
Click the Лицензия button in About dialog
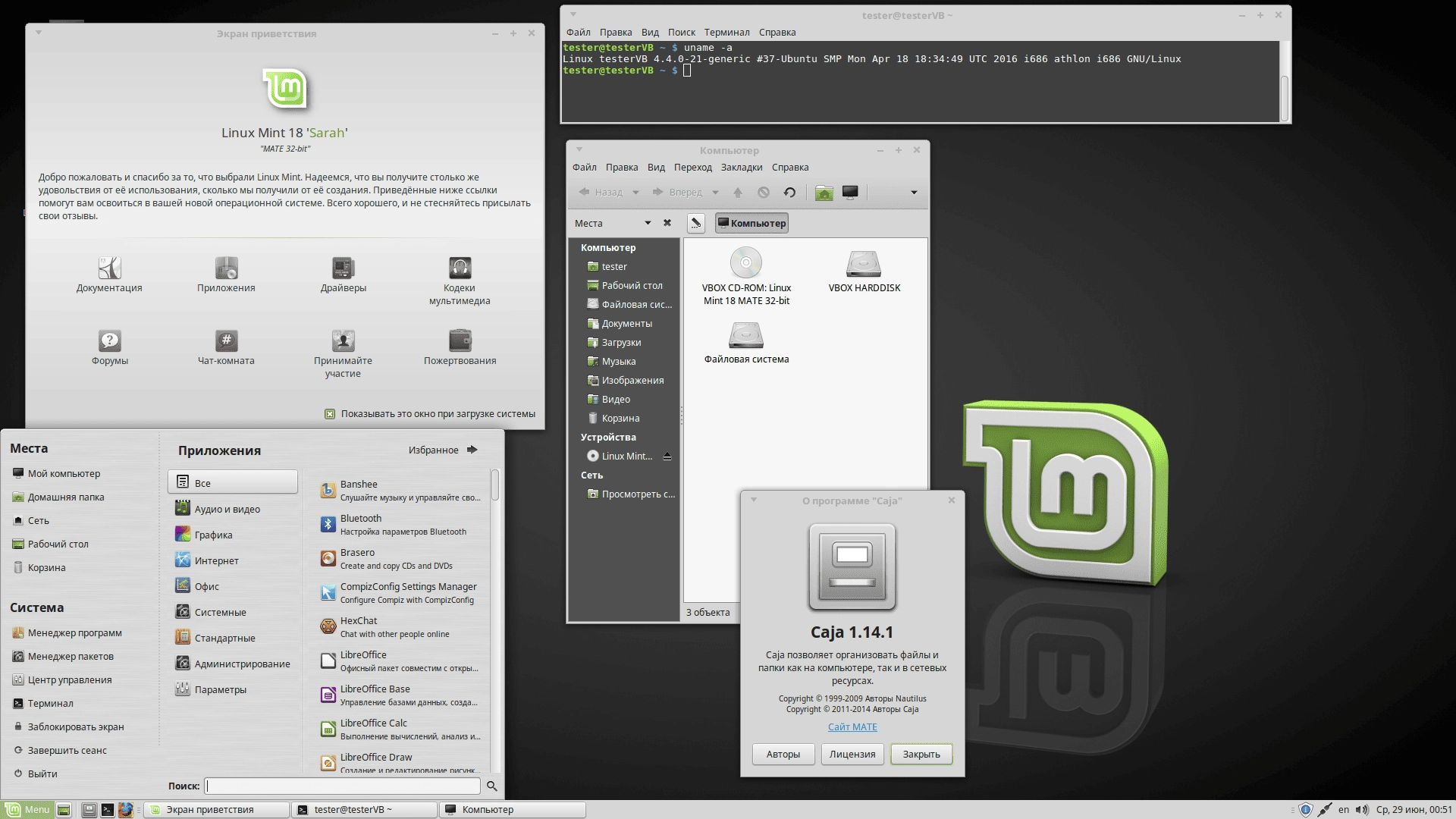pyautogui.click(x=852, y=754)
